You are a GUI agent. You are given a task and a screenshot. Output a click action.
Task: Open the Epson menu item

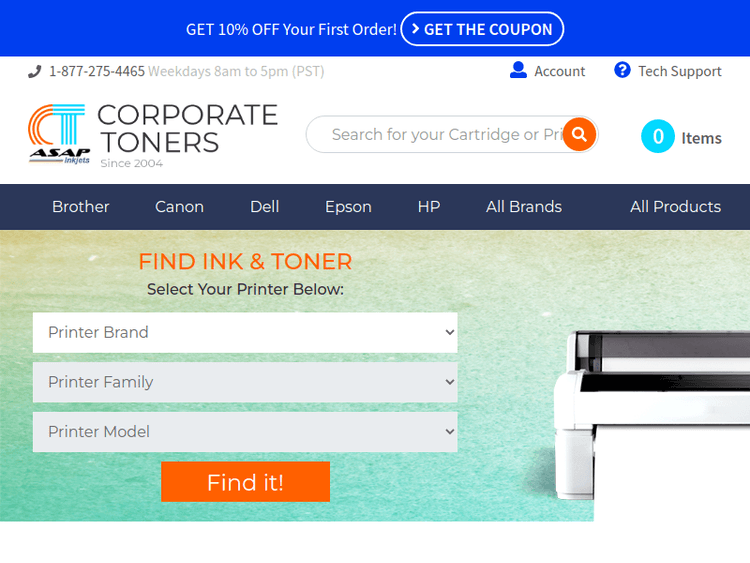(x=348, y=207)
